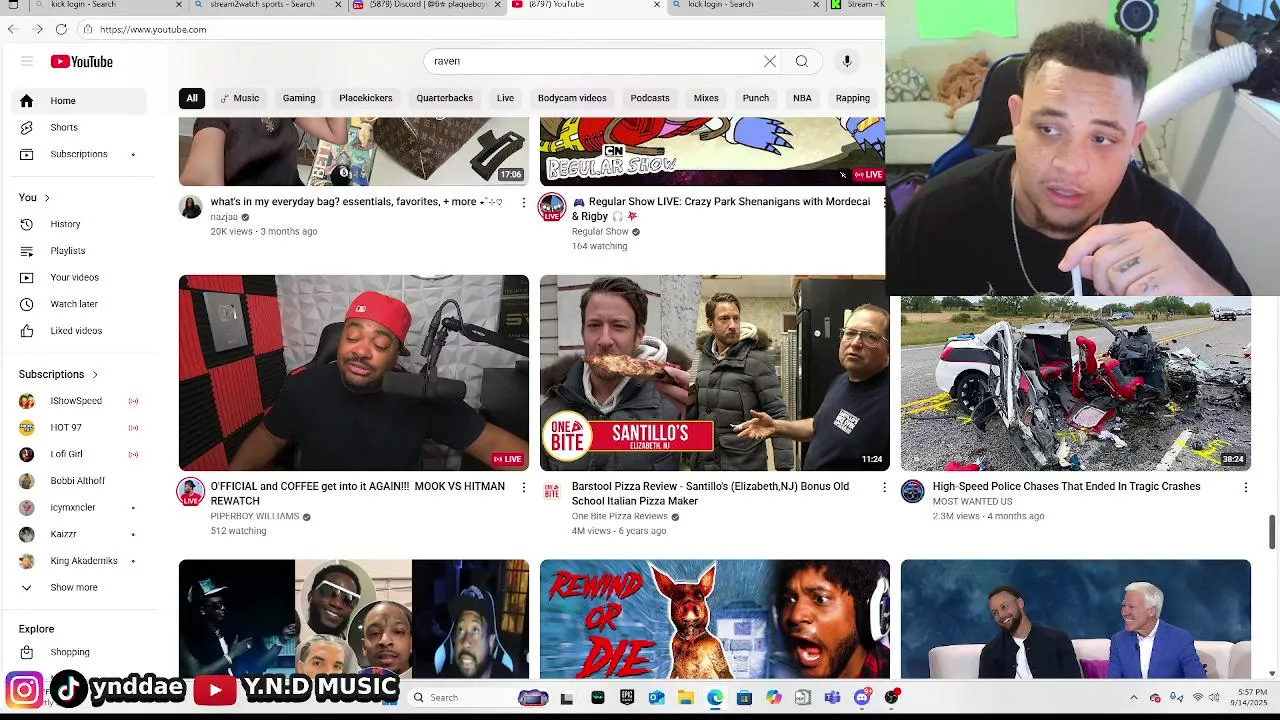
Task: Open File Explorer from the taskbar
Action: [x=686, y=698]
